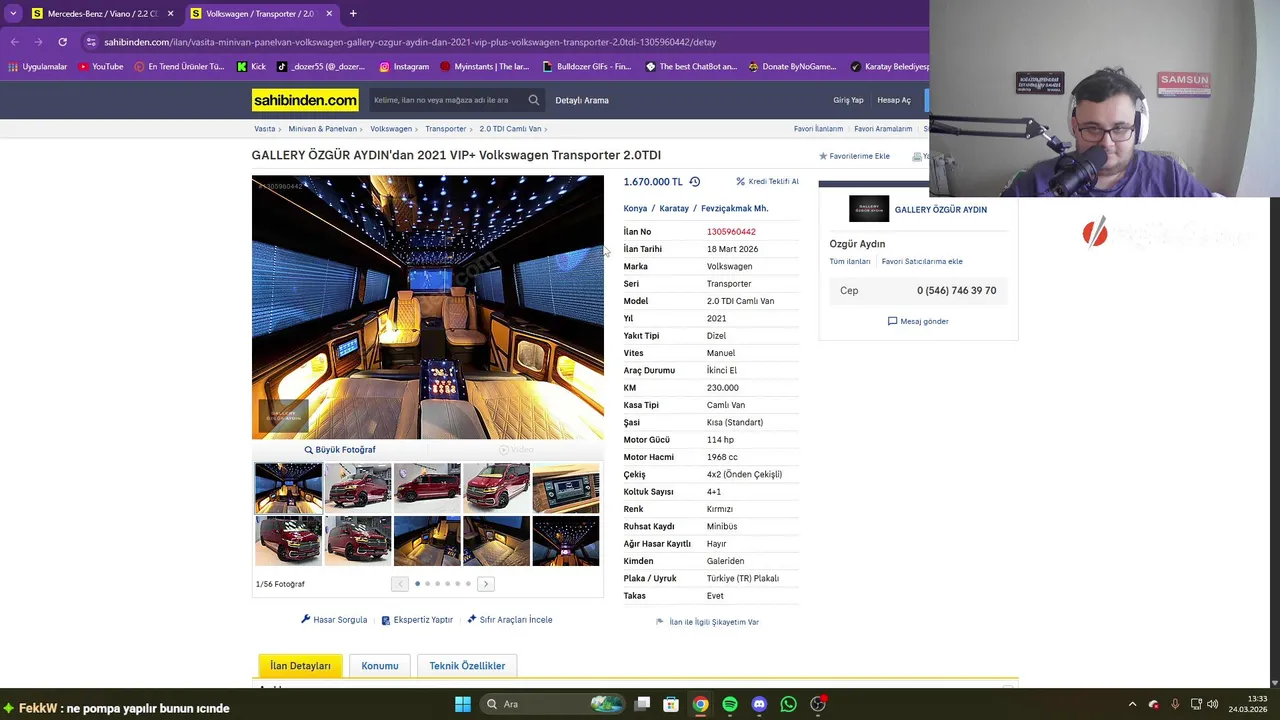Click Giriş Yap
Screen dimensions: 1280x720
coord(848,100)
